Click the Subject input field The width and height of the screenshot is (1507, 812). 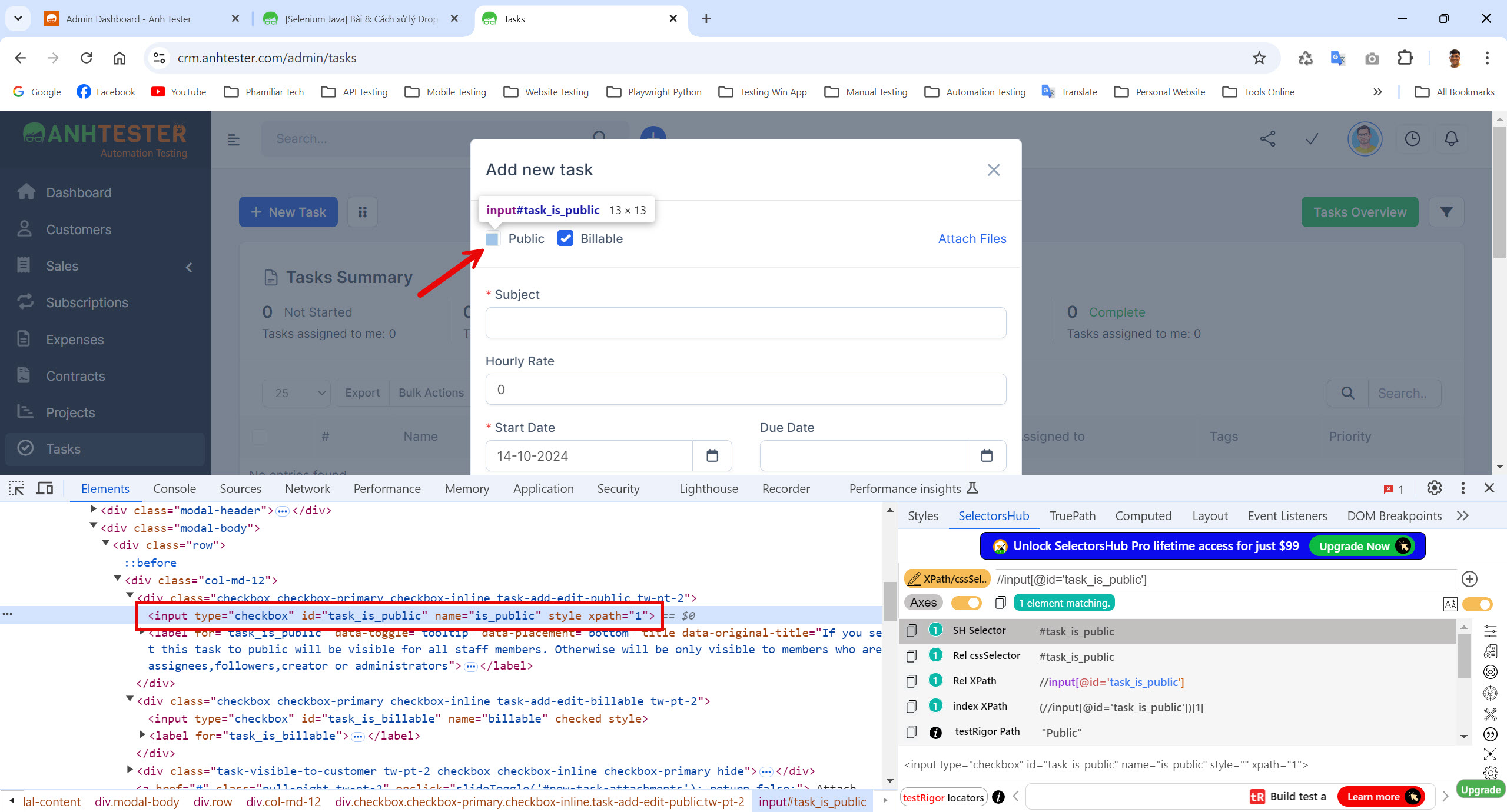[745, 322]
